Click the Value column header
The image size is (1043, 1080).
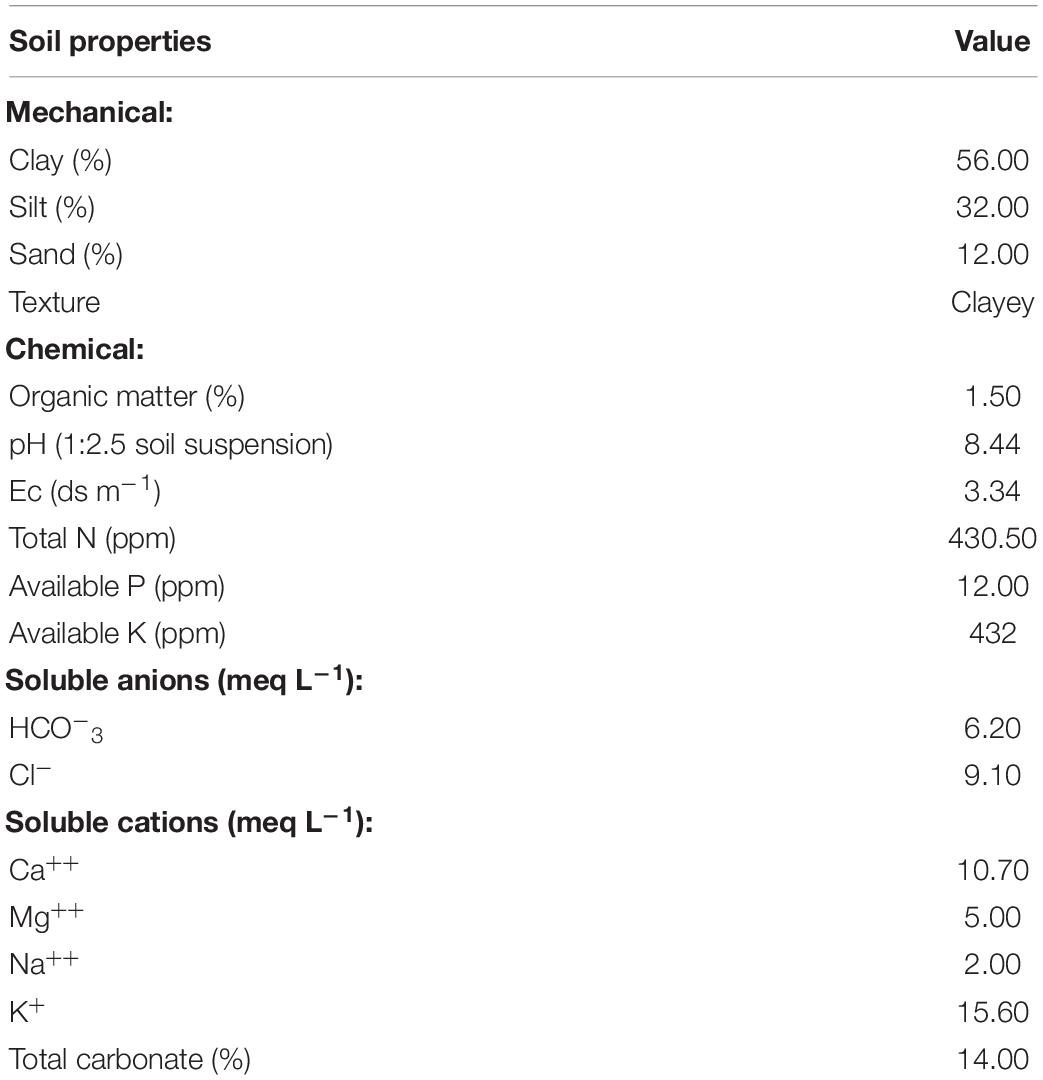(992, 41)
